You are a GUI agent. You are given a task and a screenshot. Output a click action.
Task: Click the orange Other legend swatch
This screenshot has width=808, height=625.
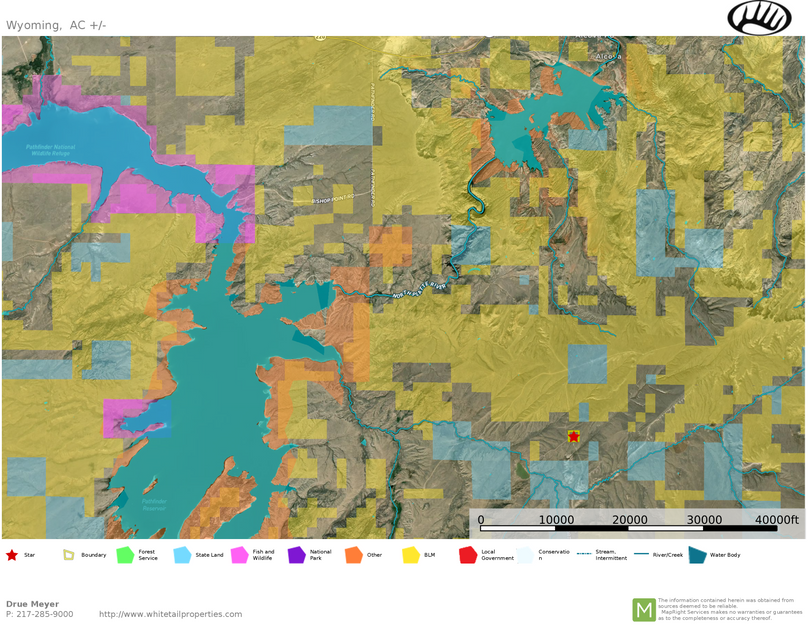(x=354, y=555)
